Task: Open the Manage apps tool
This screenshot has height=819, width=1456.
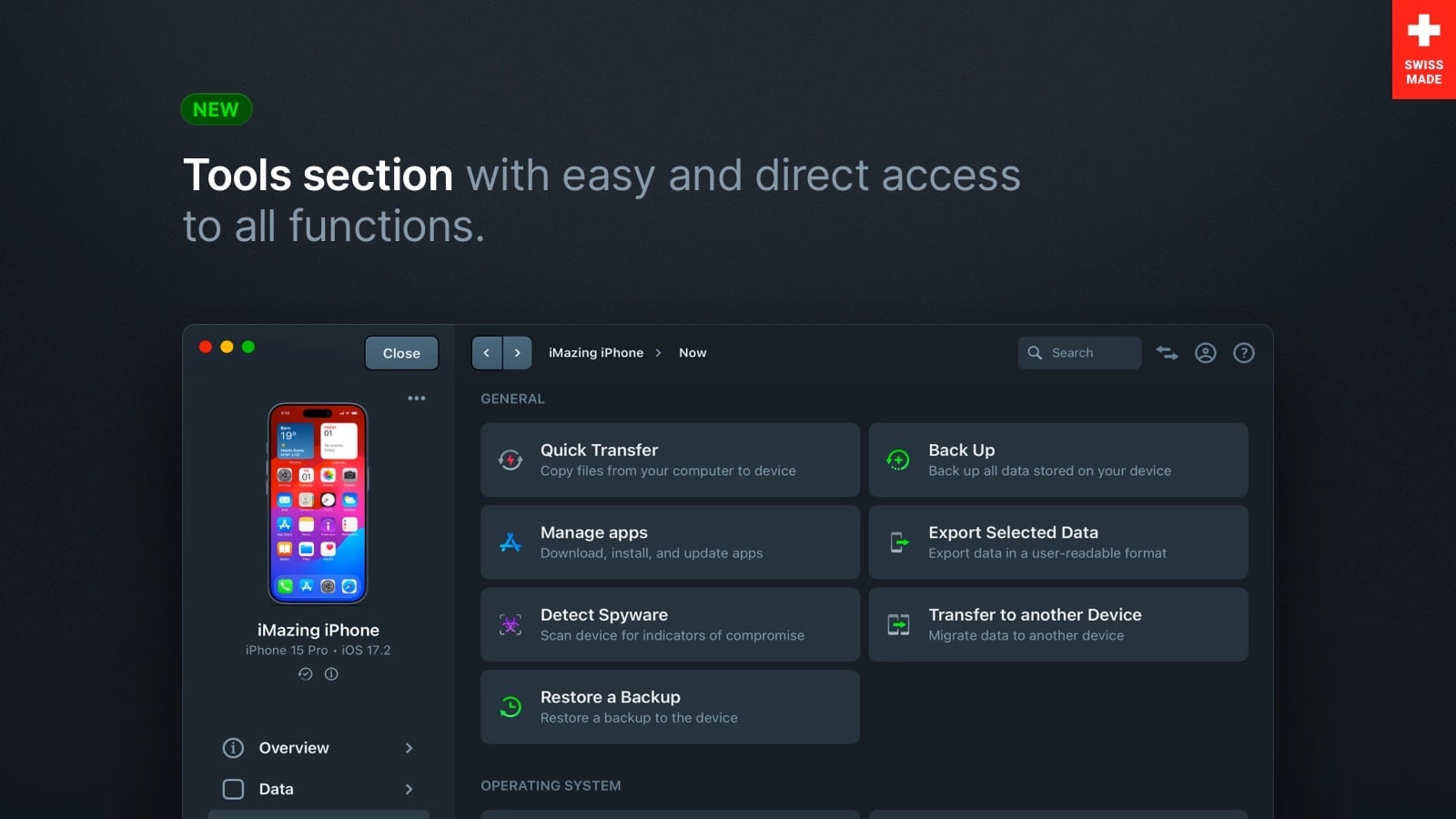Action: (x=670, y=542)
